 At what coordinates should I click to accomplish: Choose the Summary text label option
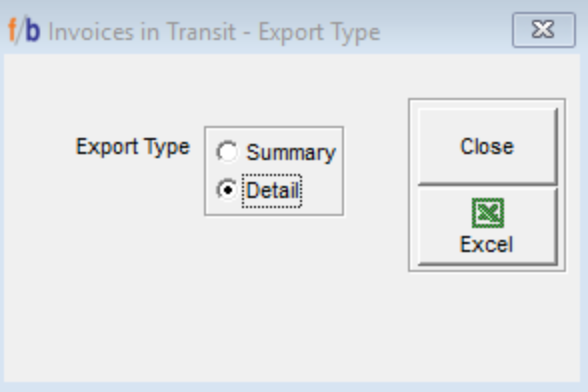point(291,153)
